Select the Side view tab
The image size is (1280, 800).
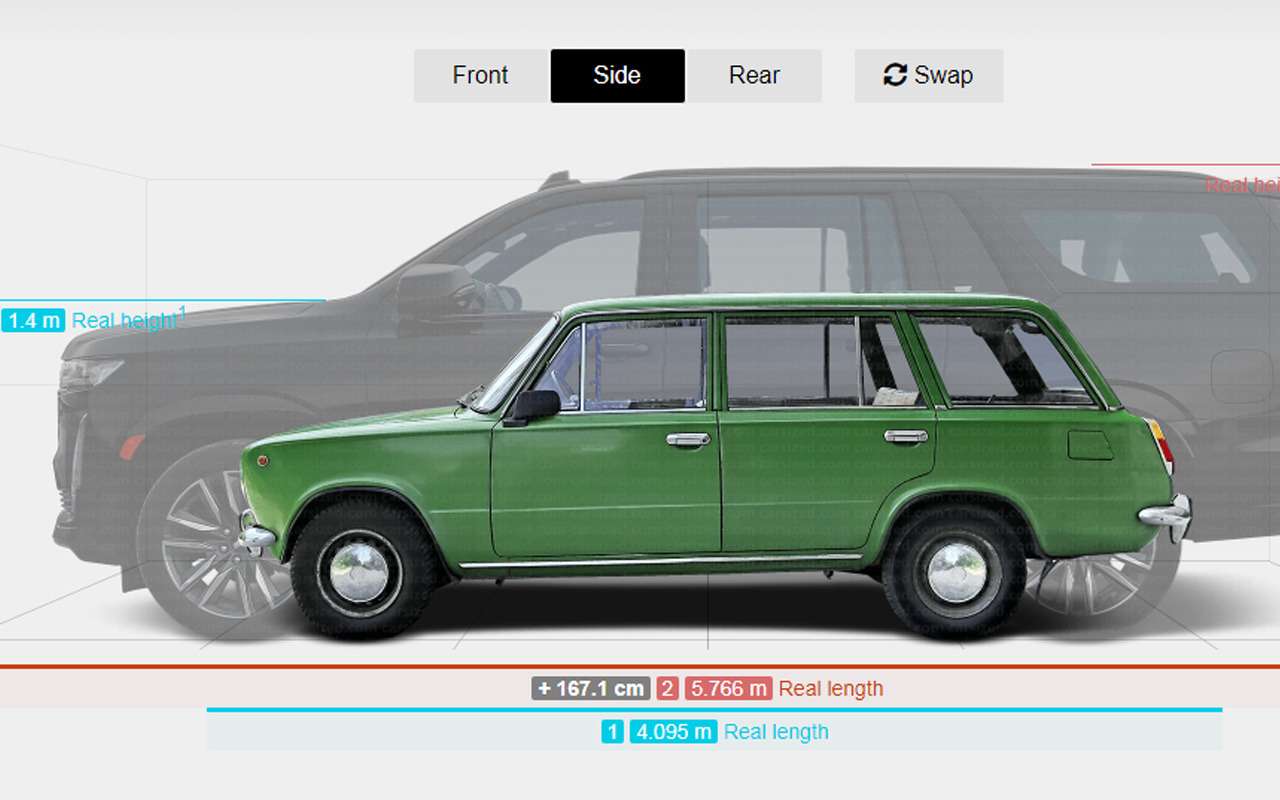coord(617,75)
